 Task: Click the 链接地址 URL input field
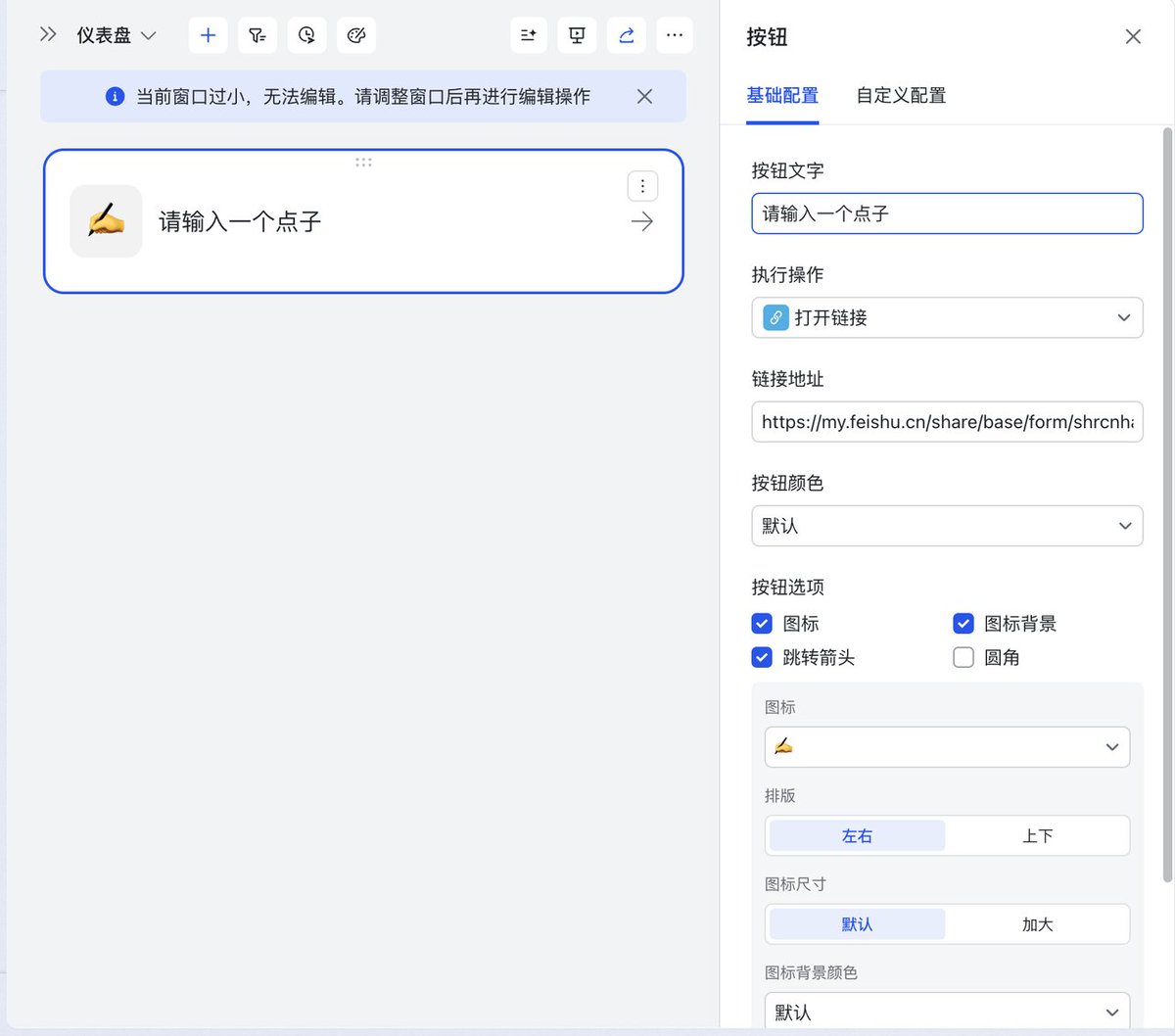click(947, 422)
